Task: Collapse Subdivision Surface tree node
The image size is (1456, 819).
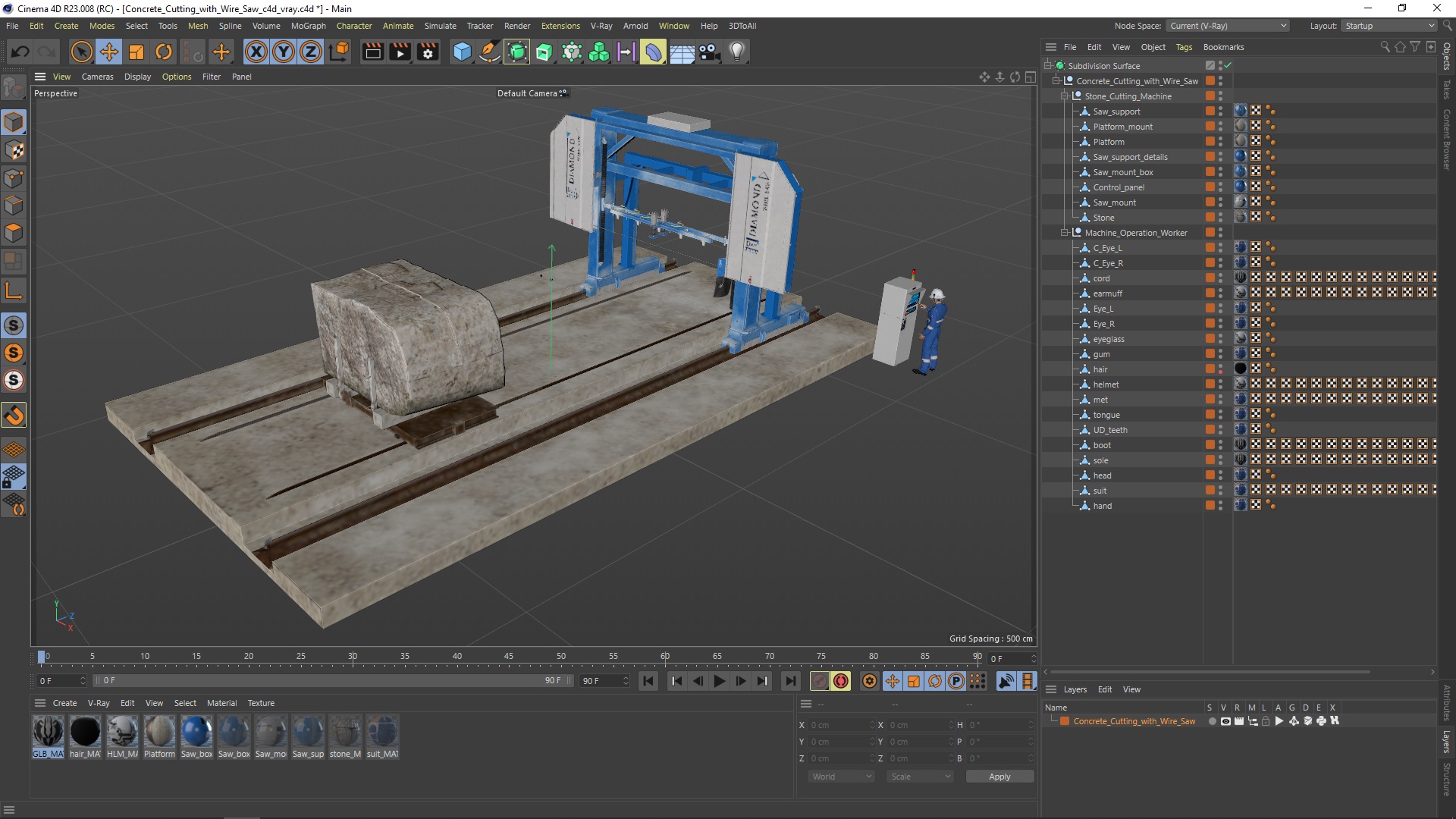Action: (x=1048, y=66)
